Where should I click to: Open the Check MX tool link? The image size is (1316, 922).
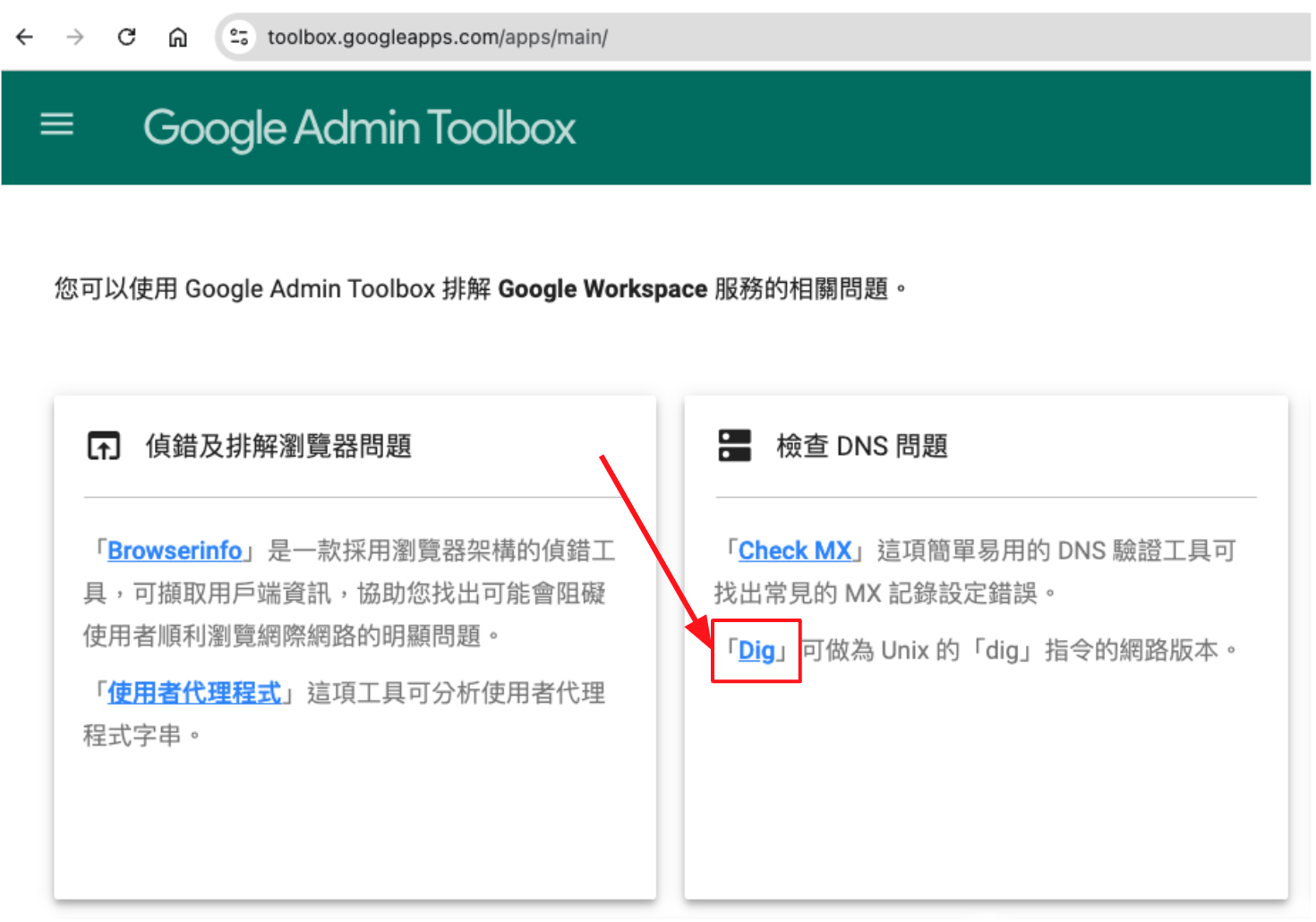(x=794, y=551)
